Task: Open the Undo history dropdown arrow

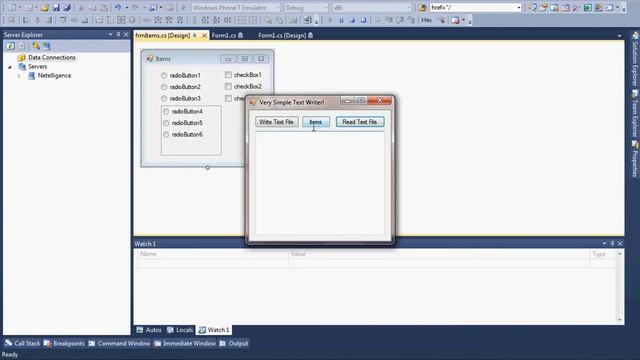Action: tap(126, 8)
